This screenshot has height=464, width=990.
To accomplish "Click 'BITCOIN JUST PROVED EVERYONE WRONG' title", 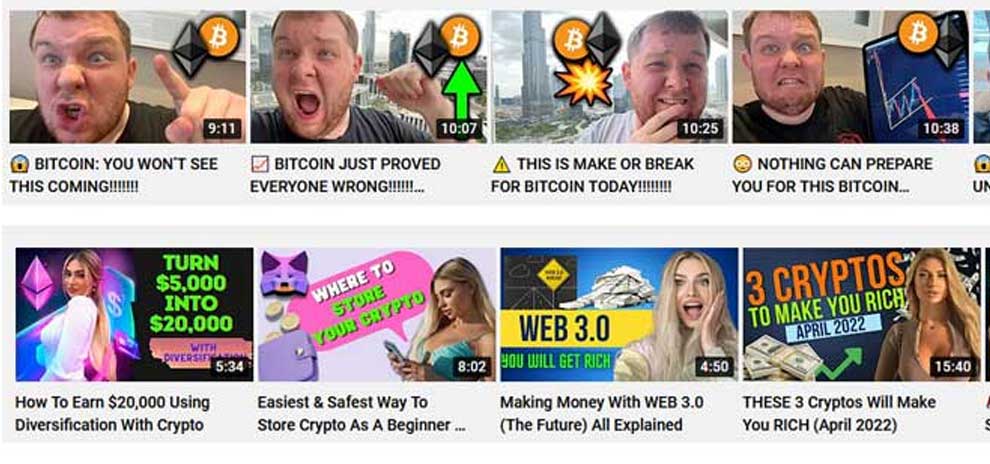I will [345, 175].
